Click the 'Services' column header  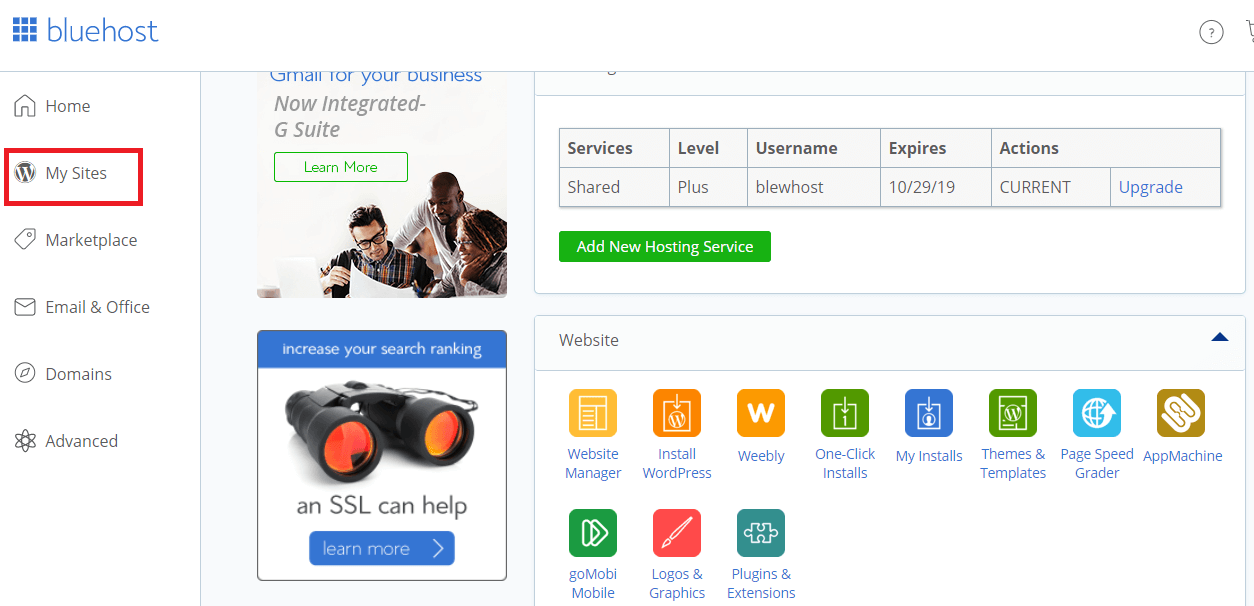[614, 148]
